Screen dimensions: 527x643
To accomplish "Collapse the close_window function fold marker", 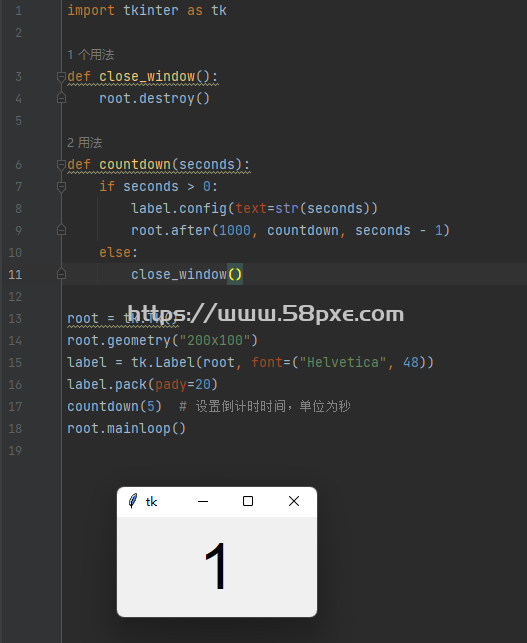I will [61, 77].
